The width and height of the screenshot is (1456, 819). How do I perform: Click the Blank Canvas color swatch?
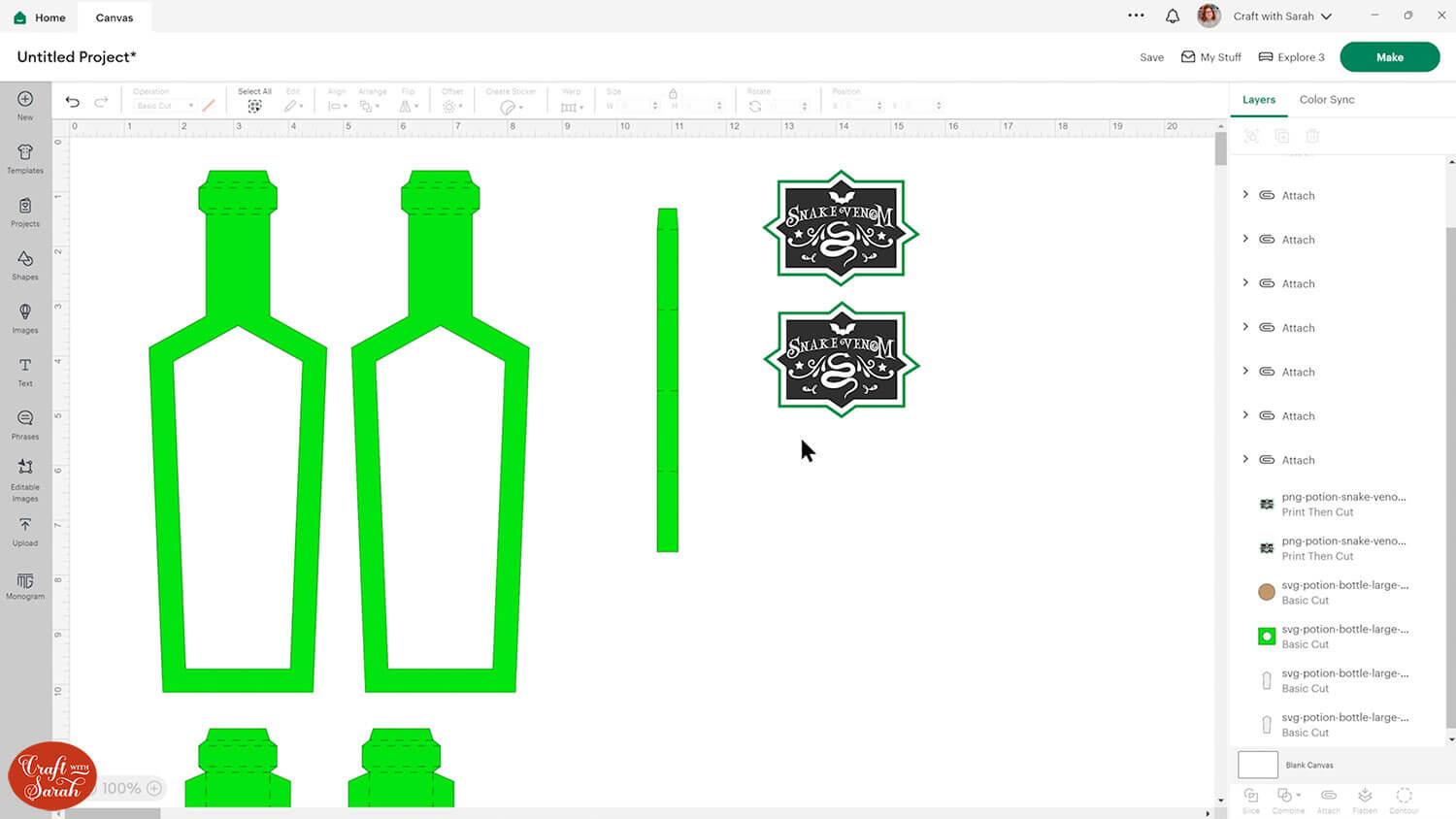(x=1258, y=765)
